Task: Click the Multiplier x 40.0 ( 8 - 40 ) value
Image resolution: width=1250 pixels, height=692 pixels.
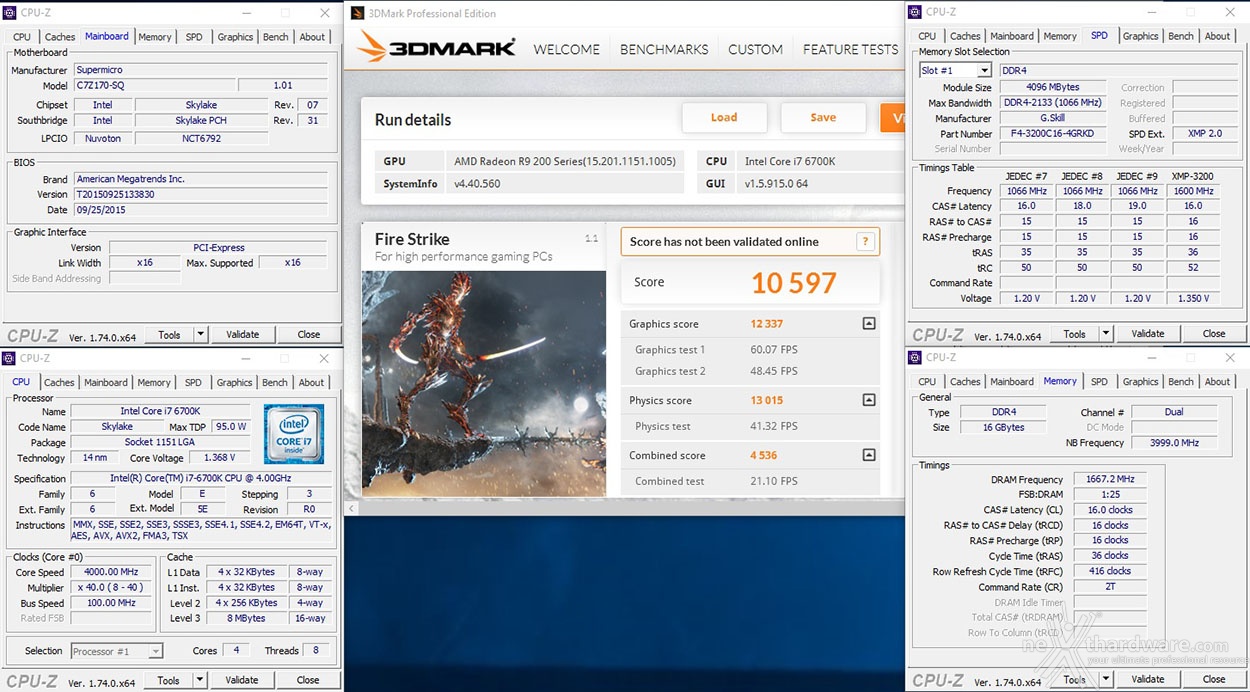Action: click(110, 588)
